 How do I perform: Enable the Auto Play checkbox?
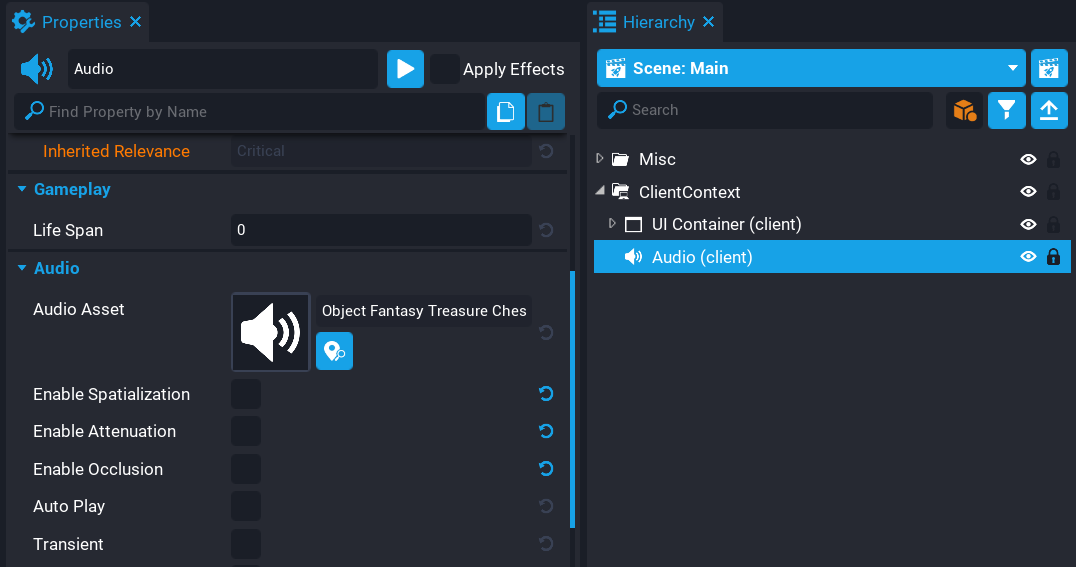[246, 506]
